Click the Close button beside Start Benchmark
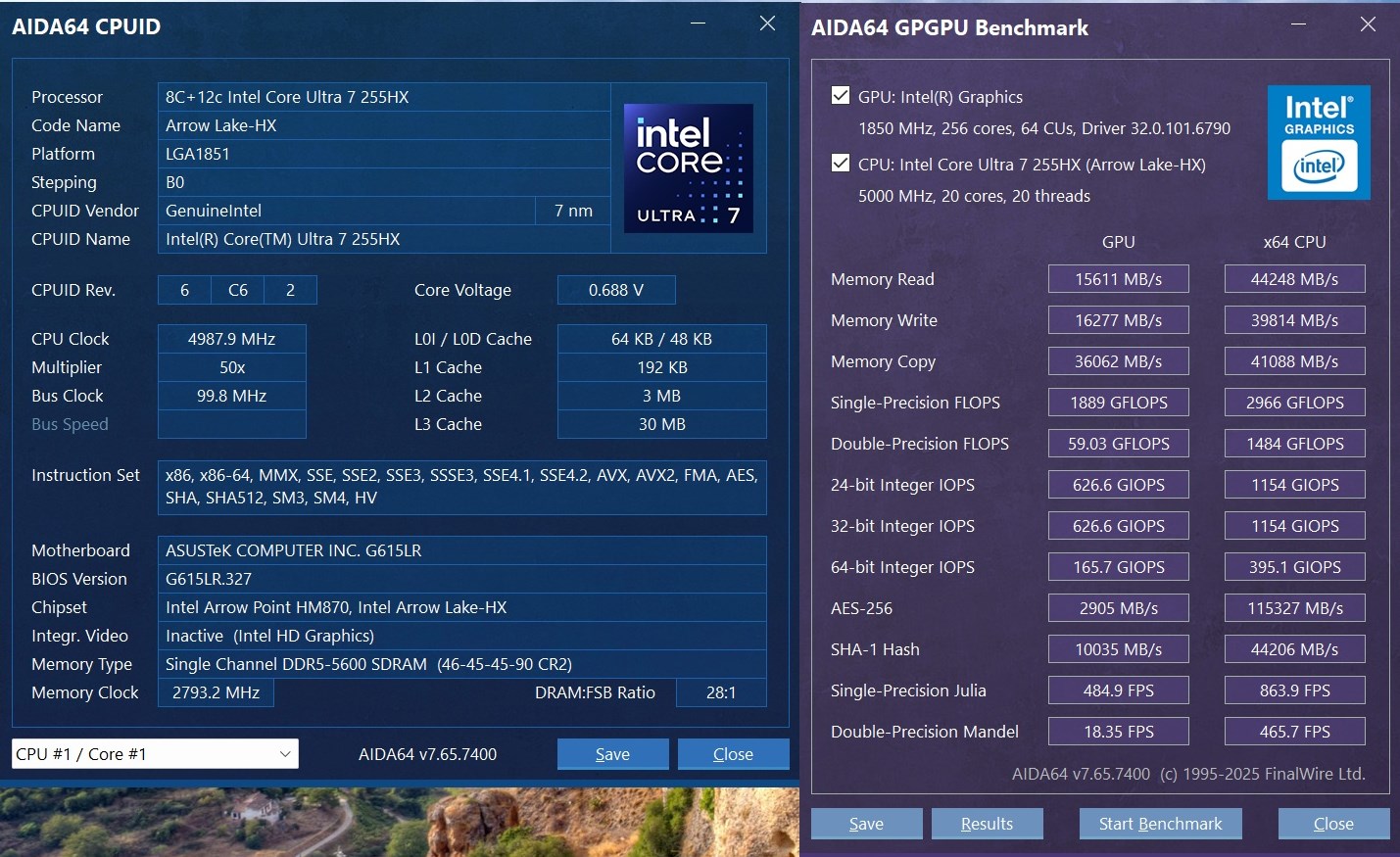Viewport: 1400px width, 857px height. [1332, 824]
